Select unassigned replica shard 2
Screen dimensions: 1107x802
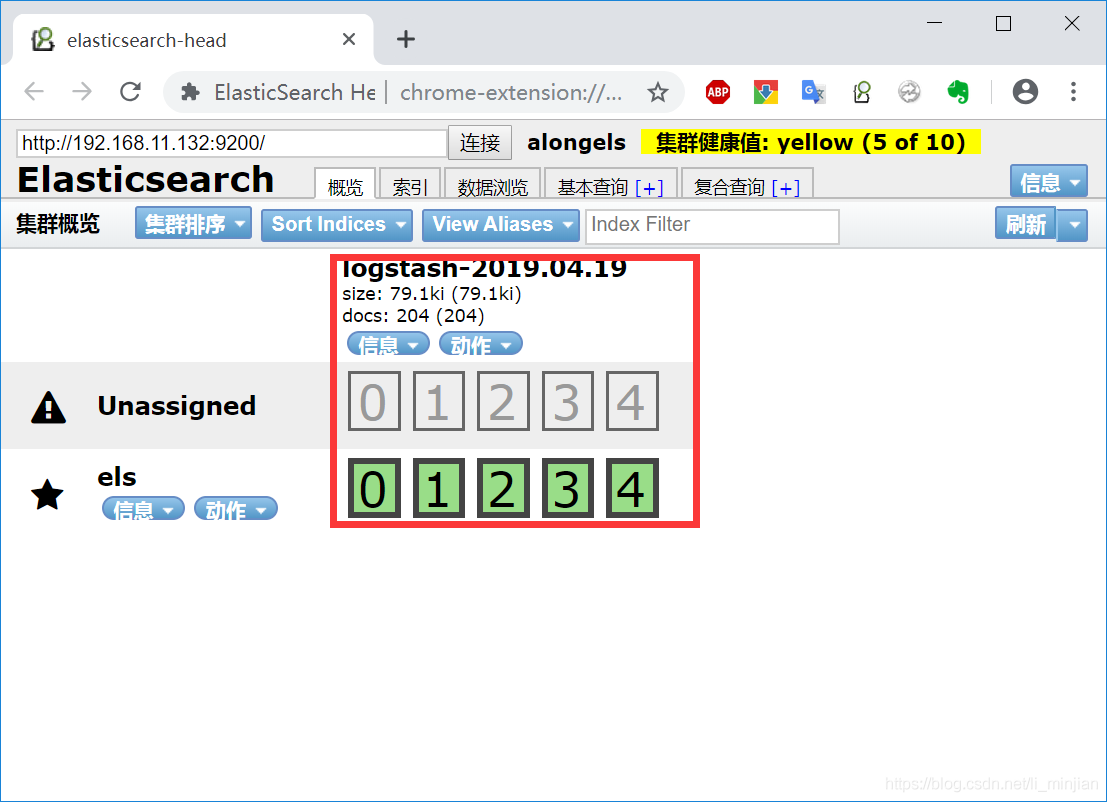tap(503, 401)
